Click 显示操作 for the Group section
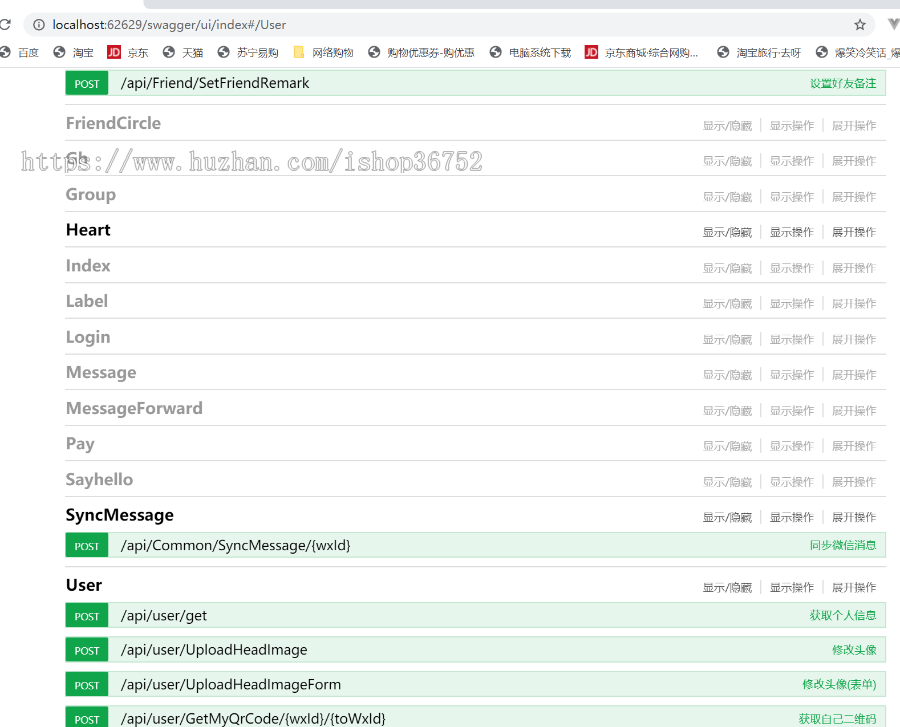Viewport: 900px width, 727px height. (x=792, y=197)
